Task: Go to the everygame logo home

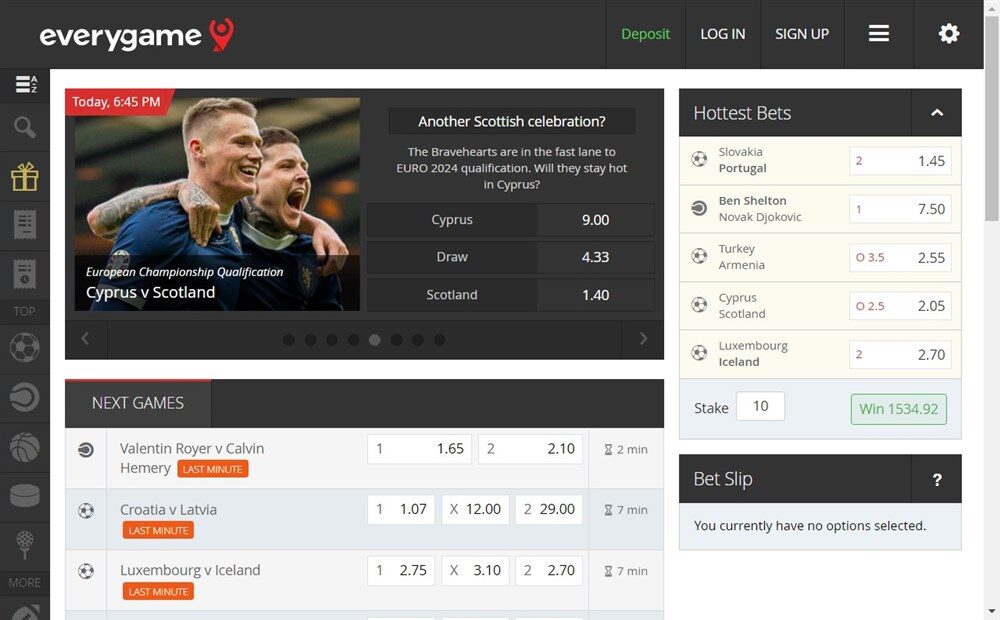Action: point(136,35)
